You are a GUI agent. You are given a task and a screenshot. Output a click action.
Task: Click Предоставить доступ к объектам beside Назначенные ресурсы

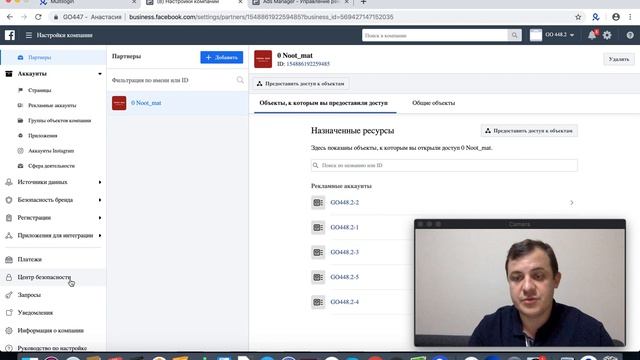(x=529, y=131)
